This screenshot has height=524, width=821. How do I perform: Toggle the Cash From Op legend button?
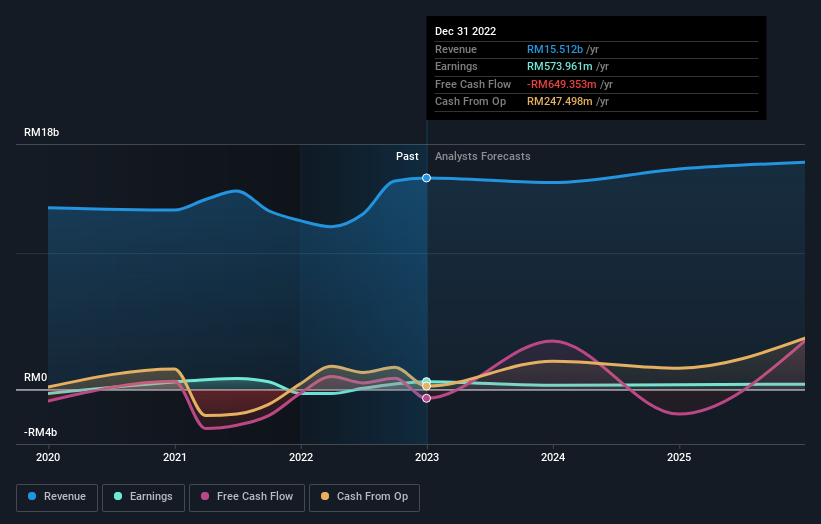pos(364,497)
